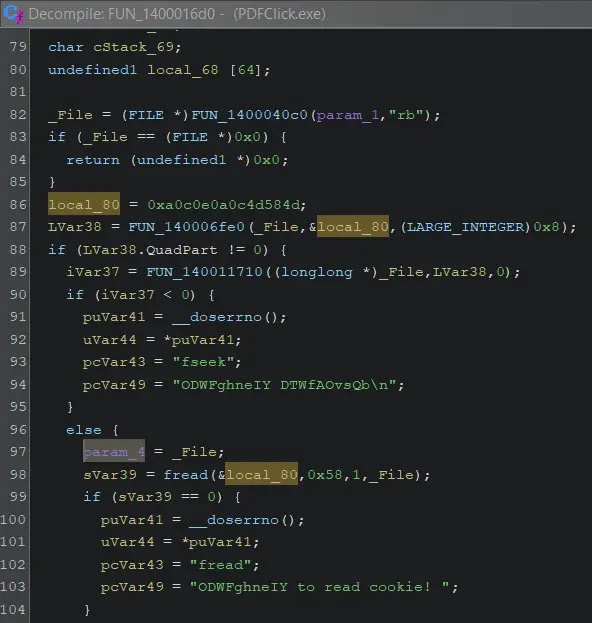Click undefined1 type on line 80
592x623 pixels.
coord(92,70)
